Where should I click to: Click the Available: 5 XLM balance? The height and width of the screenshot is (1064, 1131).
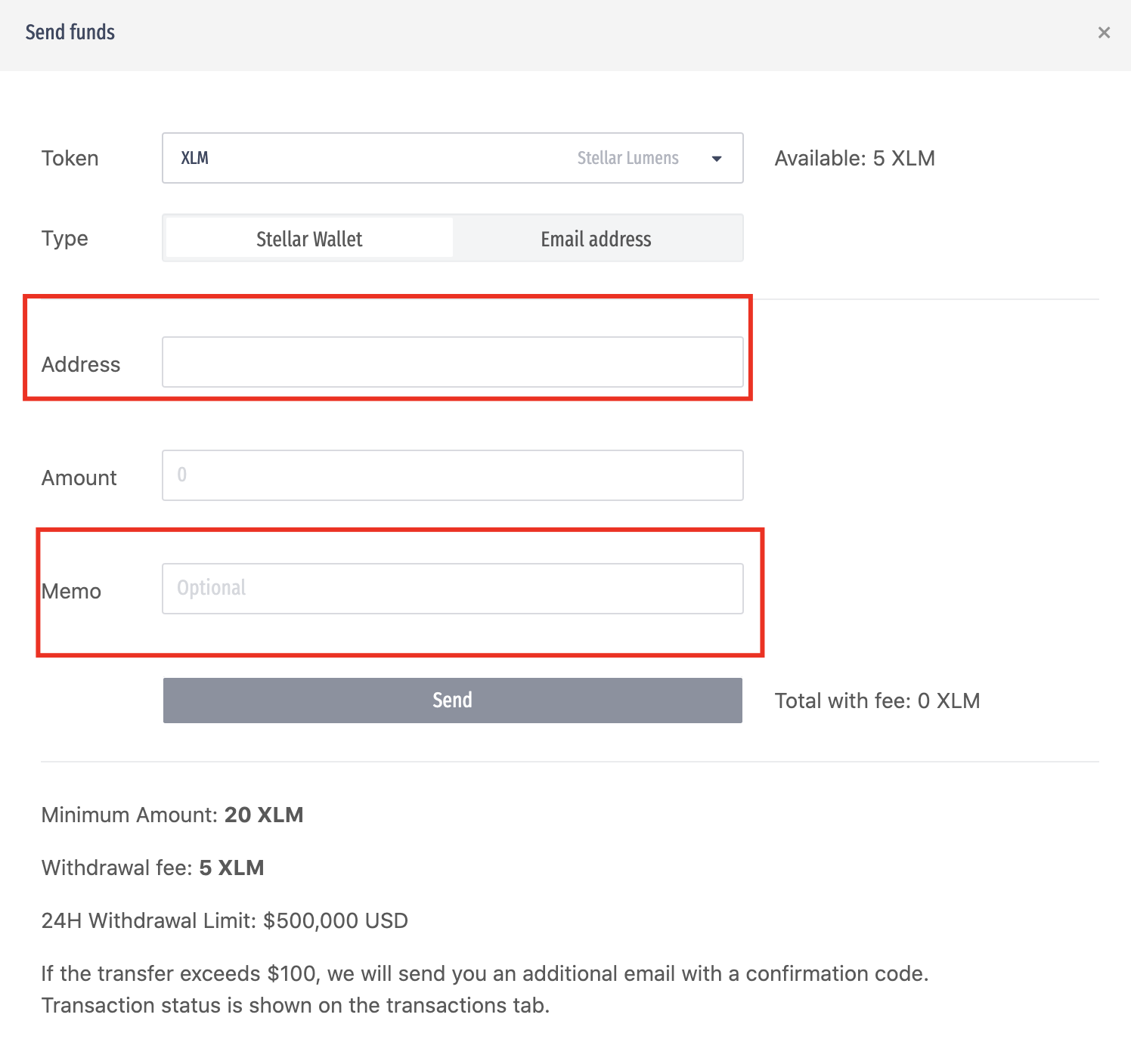point(854,159)
